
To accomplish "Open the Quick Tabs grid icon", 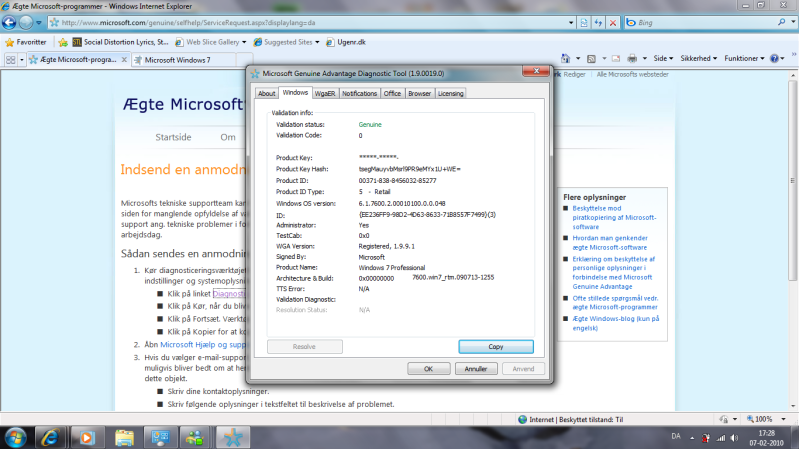I will pos(10,60).
